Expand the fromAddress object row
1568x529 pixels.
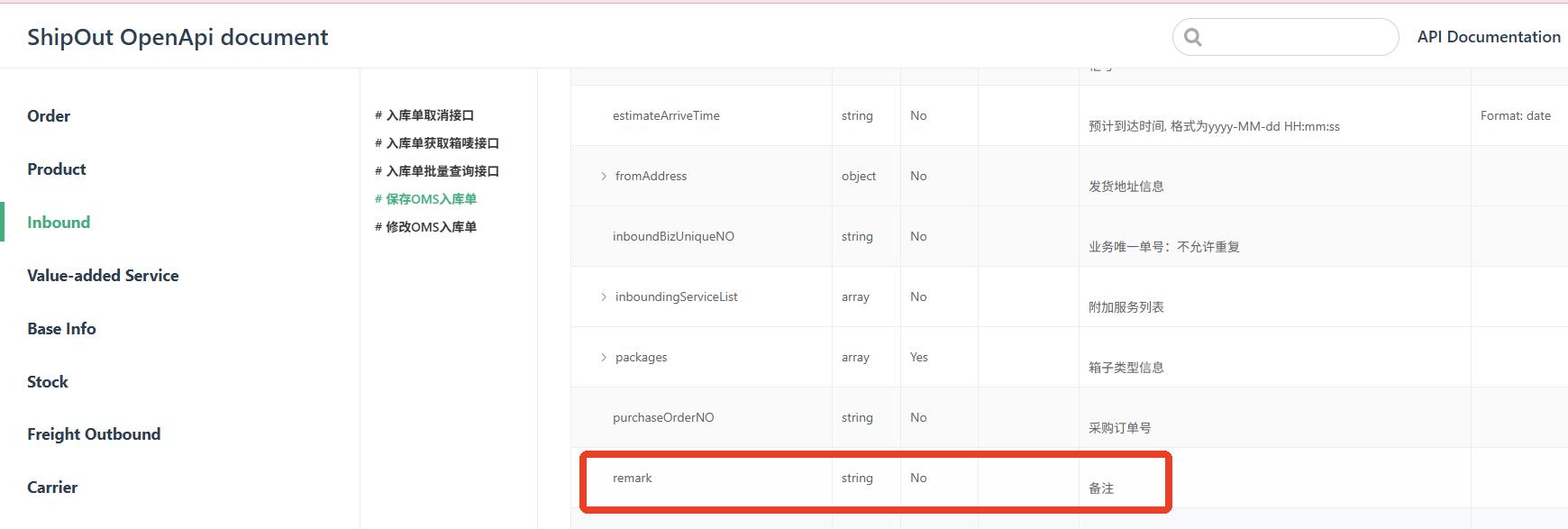(604, 177)
